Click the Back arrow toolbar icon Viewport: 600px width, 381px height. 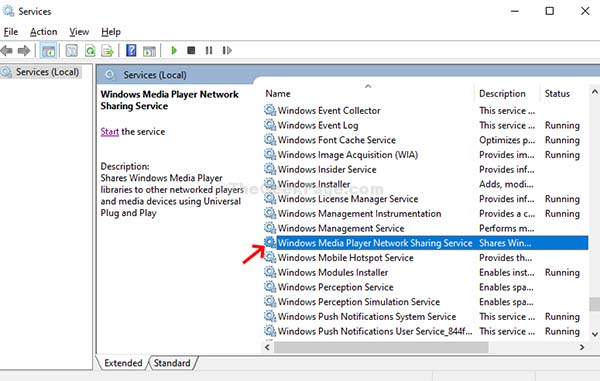click(7, 50)
